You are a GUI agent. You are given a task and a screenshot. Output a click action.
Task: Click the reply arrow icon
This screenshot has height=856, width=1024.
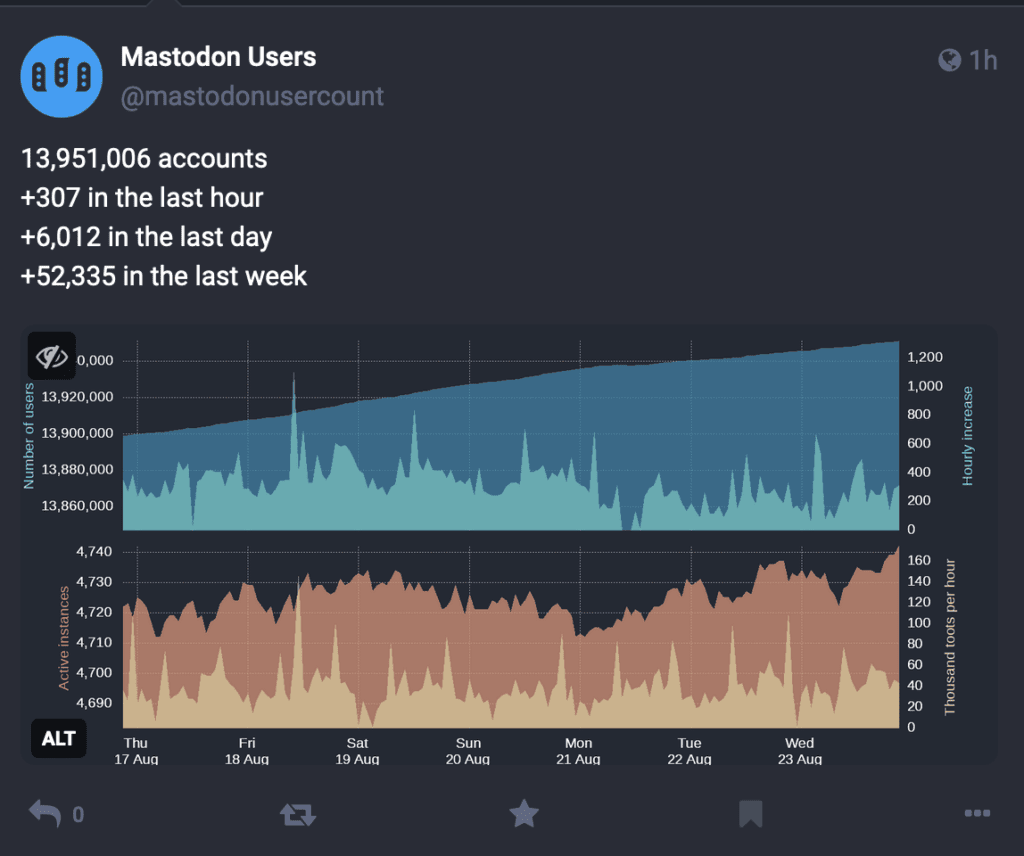(x=45, y=814)
